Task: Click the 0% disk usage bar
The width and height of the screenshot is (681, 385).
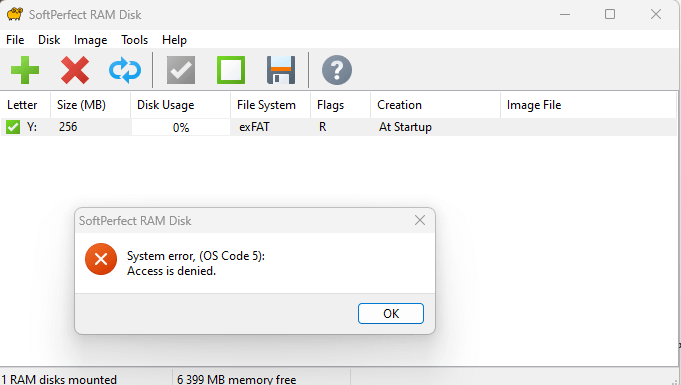Action: [181, 127]
